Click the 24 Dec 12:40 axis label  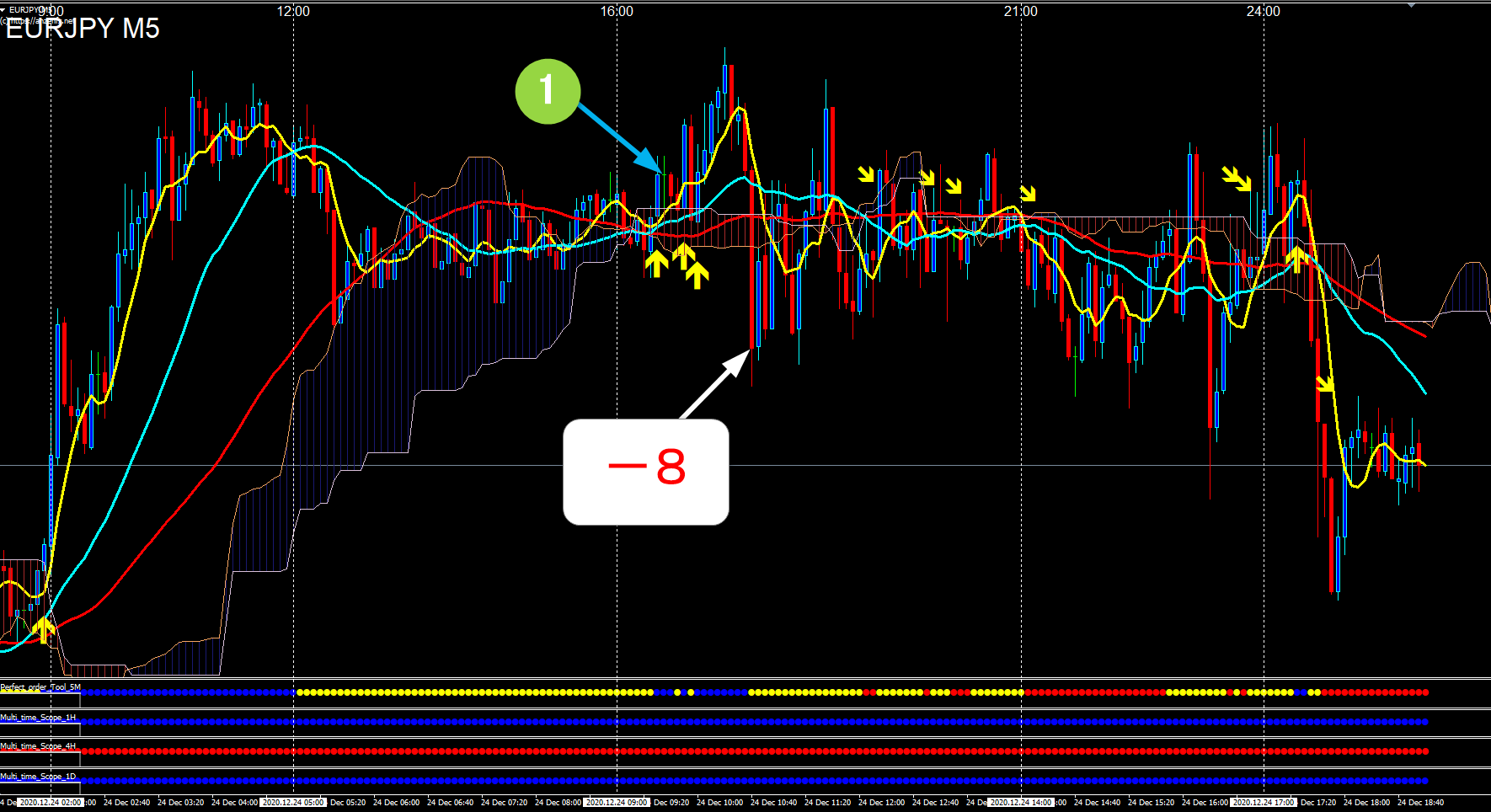click(x=936, y=803)
